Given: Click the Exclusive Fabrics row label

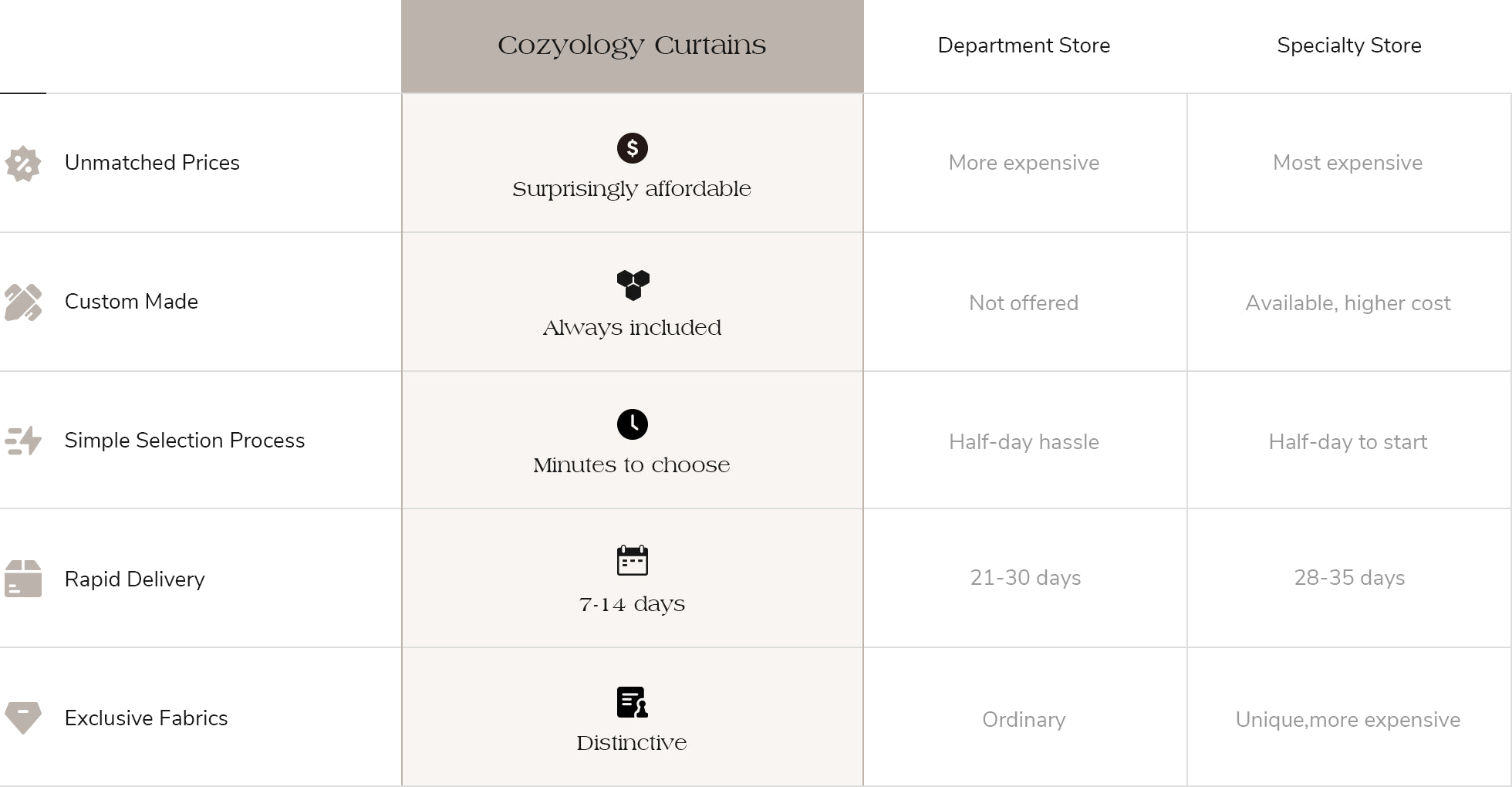Looking at the screenshot, I should [146, 718].
